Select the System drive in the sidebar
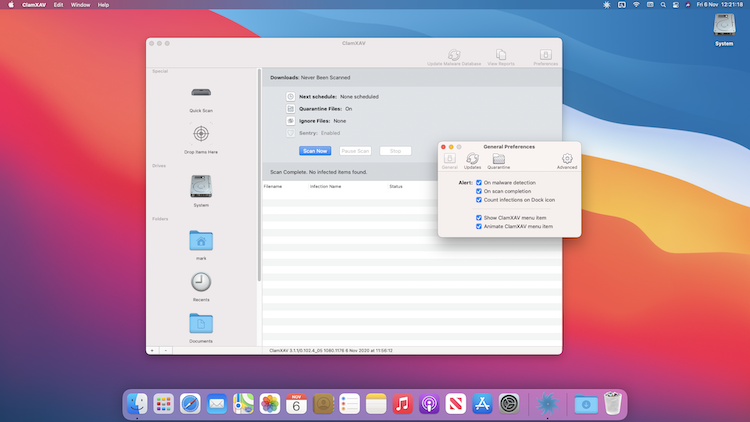750x422 pixels. pos(201,186)
